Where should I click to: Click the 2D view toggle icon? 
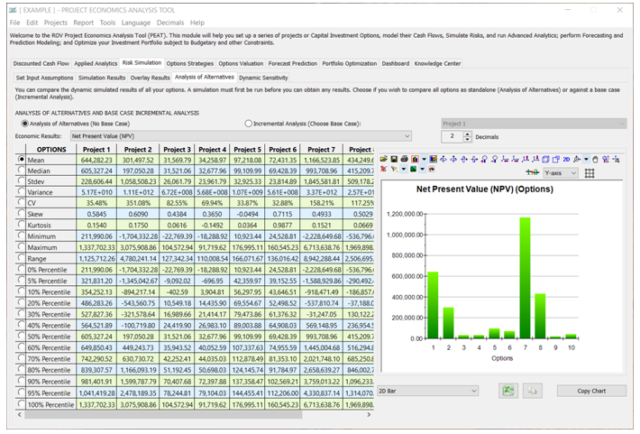pos(566,159)
